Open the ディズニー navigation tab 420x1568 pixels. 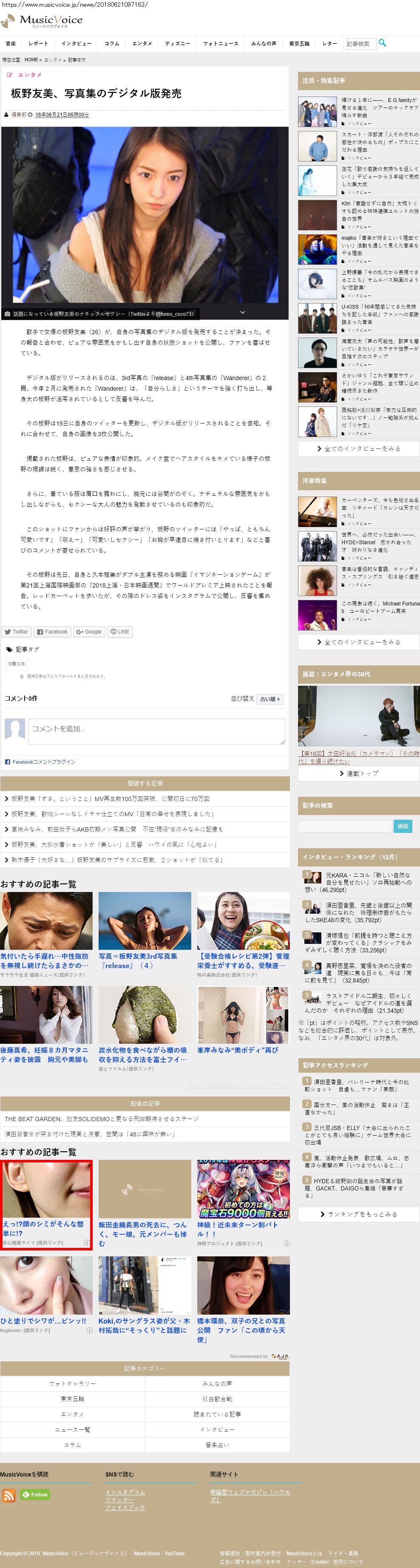177,44
